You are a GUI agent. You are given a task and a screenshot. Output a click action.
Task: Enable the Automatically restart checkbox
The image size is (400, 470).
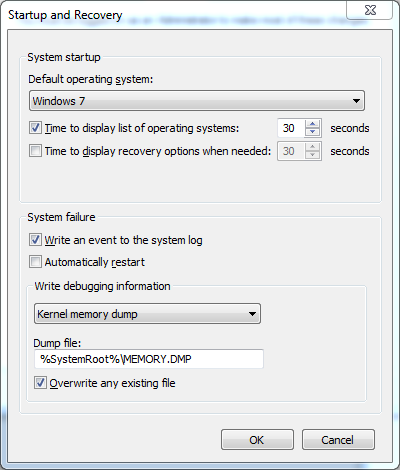pyautogui.click(x=35, y=262)
